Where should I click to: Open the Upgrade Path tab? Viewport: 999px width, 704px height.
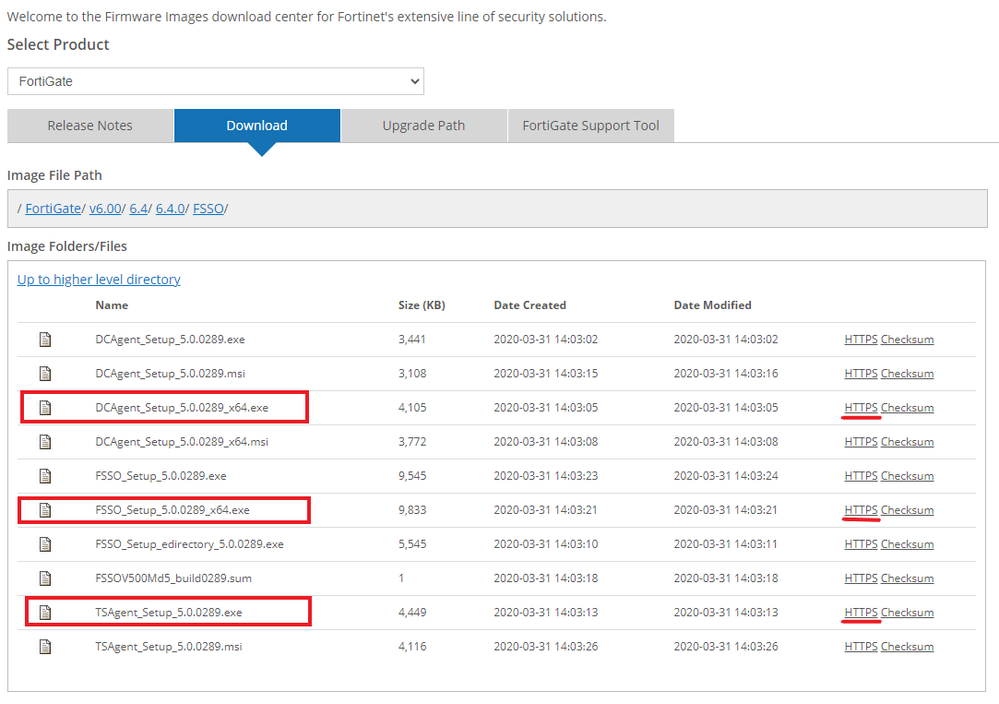424,126
